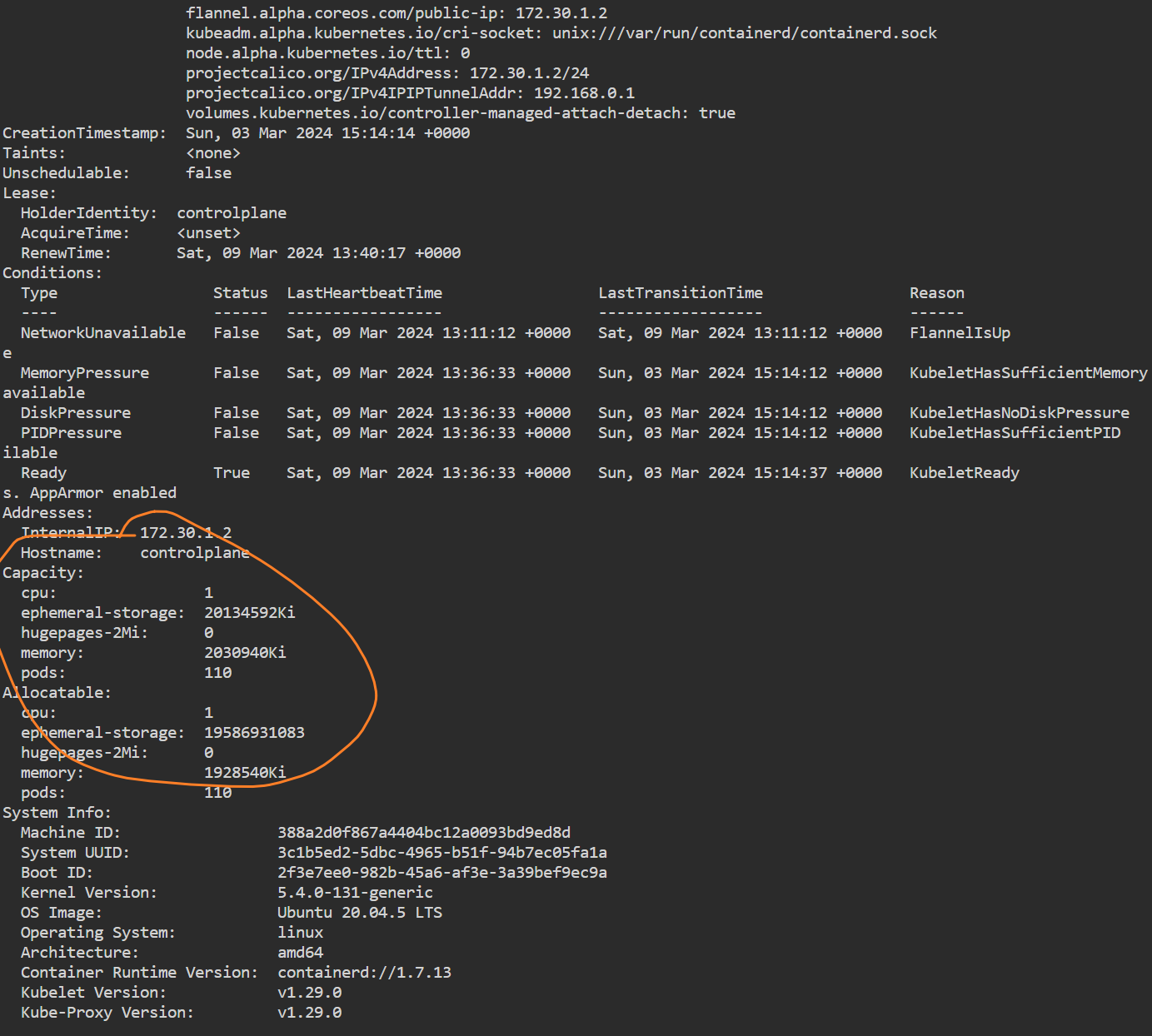Select the IPv4IPIPTunnelAddr value 192.168.0.1
Viewport: 1152px width, 1036px height.
click(x=584, y=93)
